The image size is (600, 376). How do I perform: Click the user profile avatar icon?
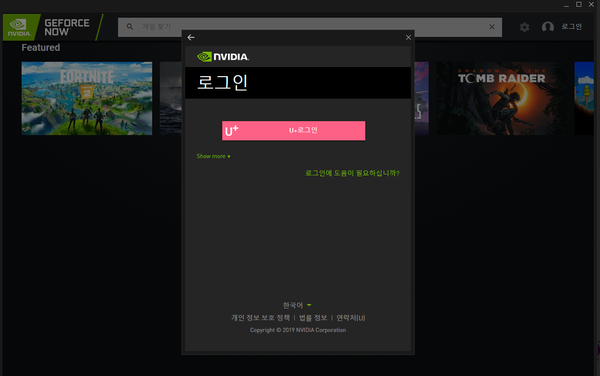548,27
